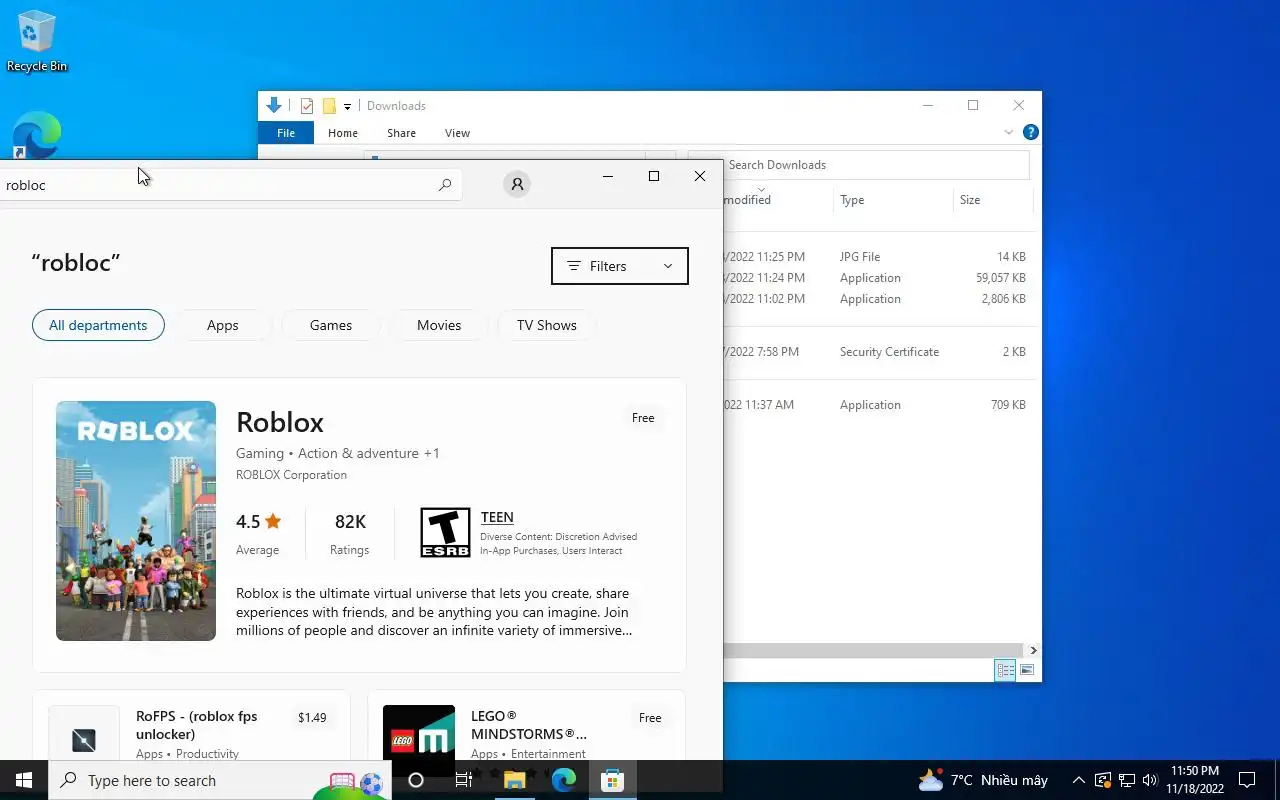Click the LEGO MINDSTORMS app icon

point(419,733)
